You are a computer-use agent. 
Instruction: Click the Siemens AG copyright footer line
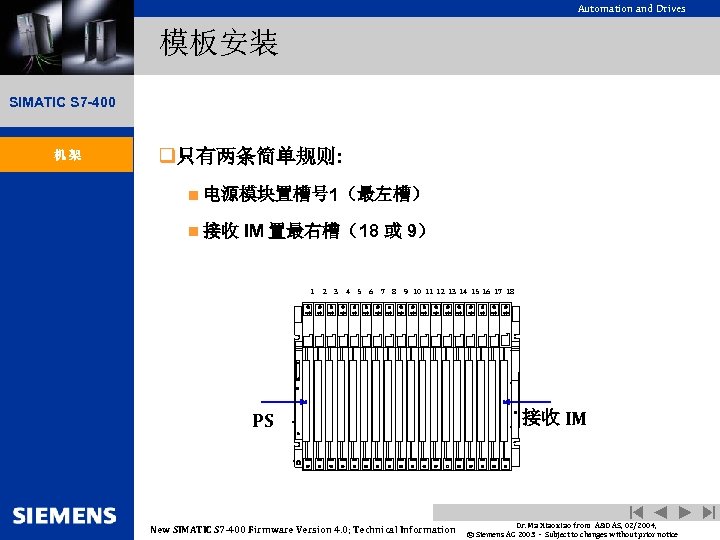[x=572, y=534]
